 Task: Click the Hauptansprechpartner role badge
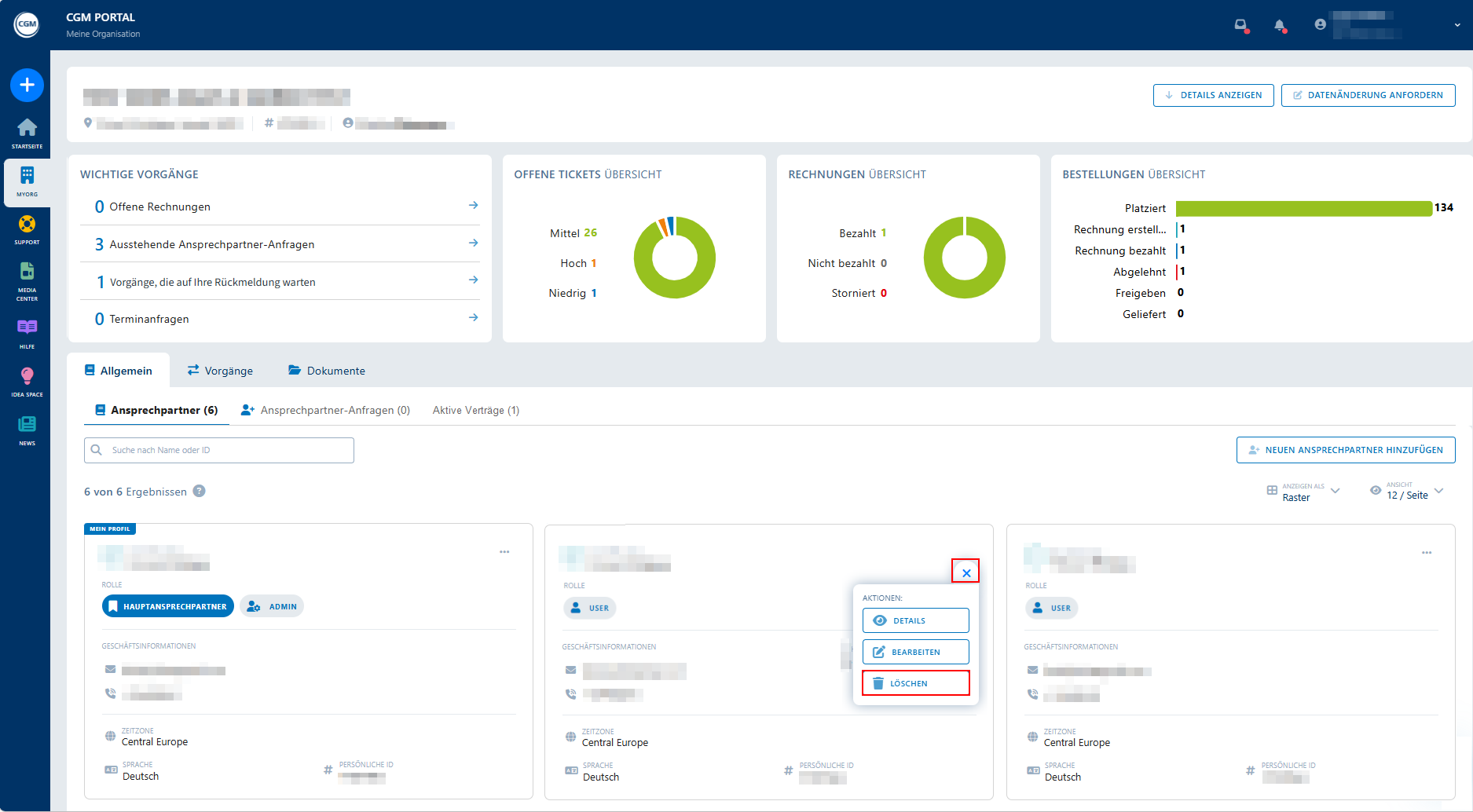[168, 606]
